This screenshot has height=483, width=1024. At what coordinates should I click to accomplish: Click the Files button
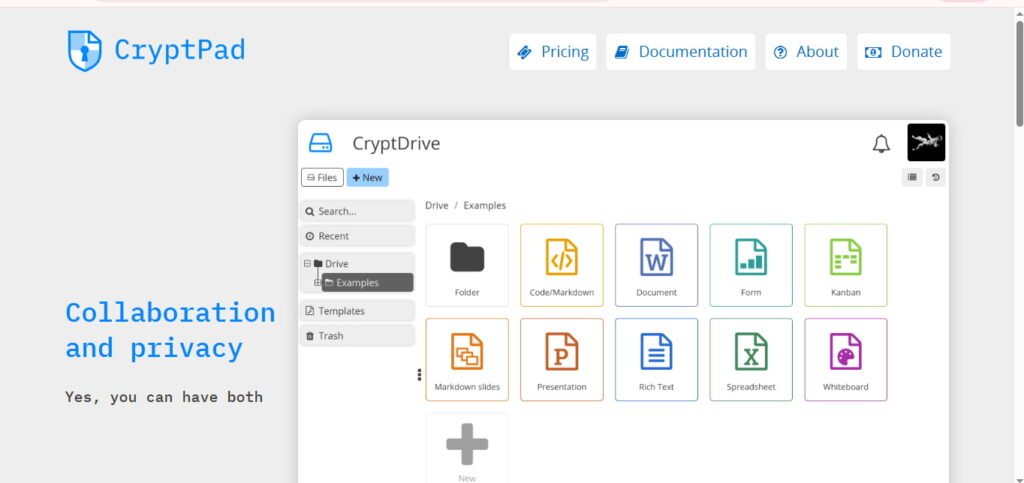[x=322, y=178]
